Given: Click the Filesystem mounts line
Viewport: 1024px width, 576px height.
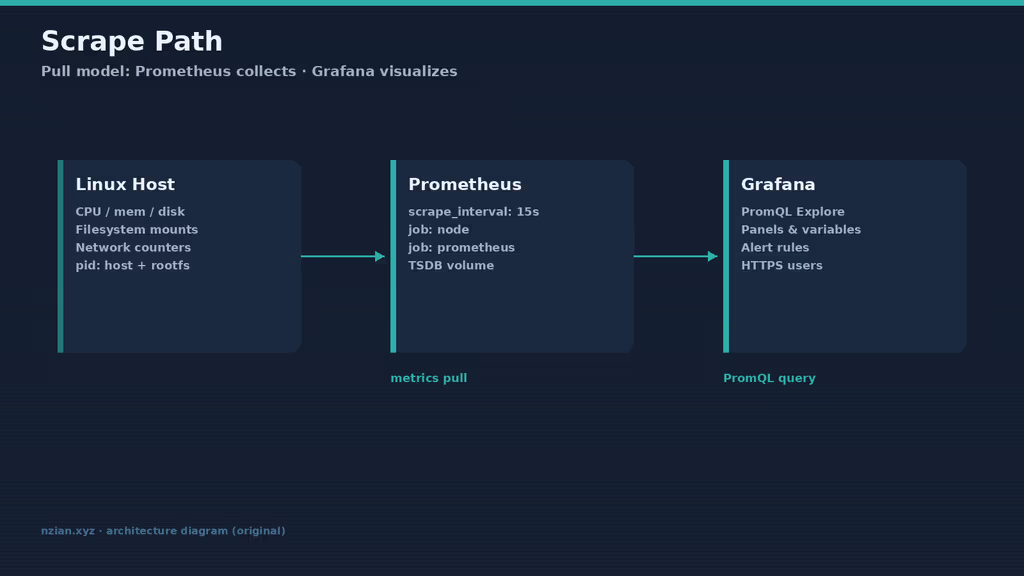Looking at the screenshot, I should 136,229.
